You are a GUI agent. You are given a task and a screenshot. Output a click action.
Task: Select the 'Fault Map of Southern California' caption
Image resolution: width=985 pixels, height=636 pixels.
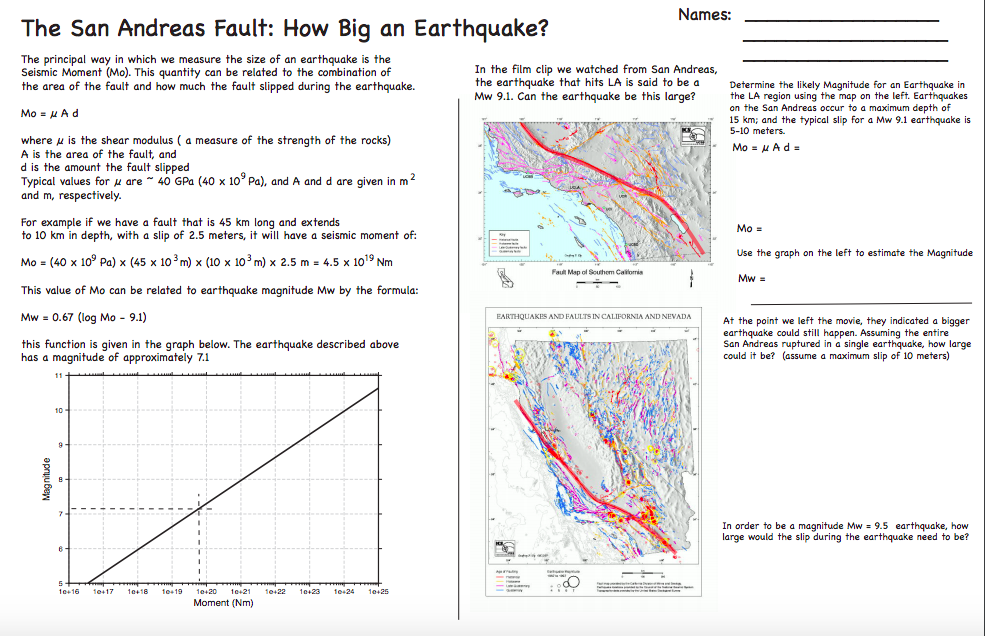coord(597,273)
